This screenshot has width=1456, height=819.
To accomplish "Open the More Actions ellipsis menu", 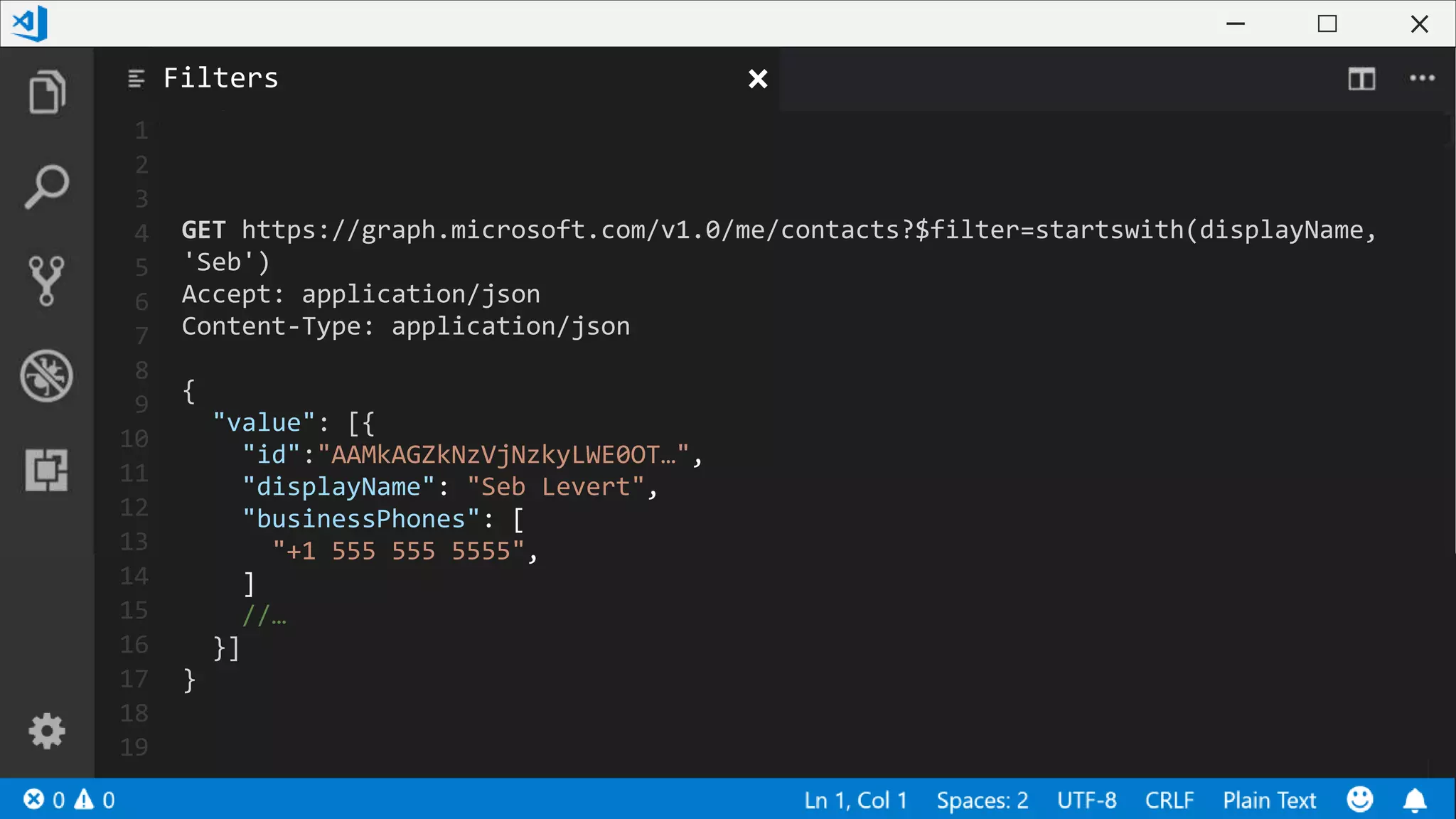I will click(1422, 78).
